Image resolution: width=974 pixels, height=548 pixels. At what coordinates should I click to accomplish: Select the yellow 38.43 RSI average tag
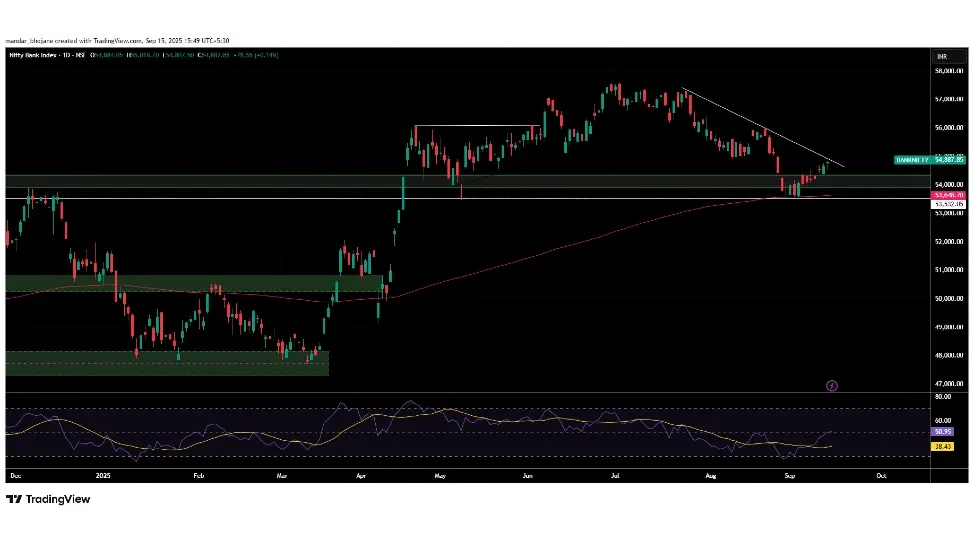[942, 446]
